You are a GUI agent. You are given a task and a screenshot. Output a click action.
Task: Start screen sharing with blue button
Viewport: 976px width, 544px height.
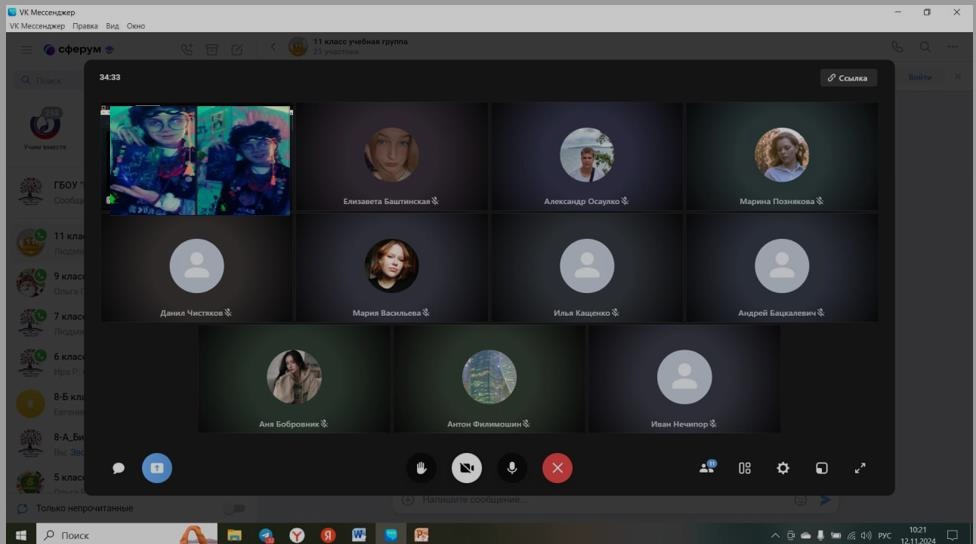tap(157, 468)
